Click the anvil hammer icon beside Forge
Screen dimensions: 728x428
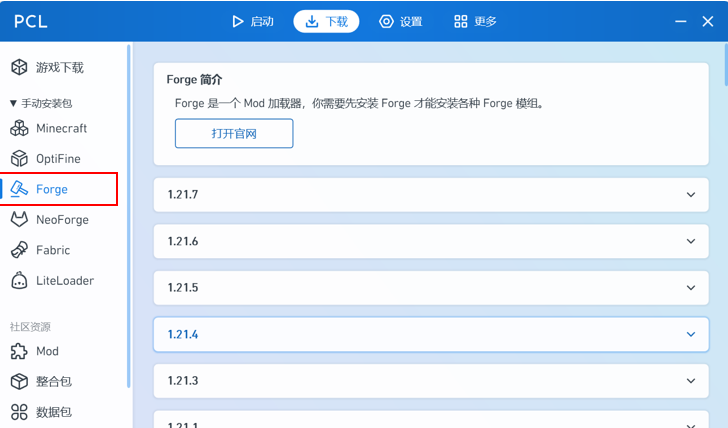[x=19, y=189]
